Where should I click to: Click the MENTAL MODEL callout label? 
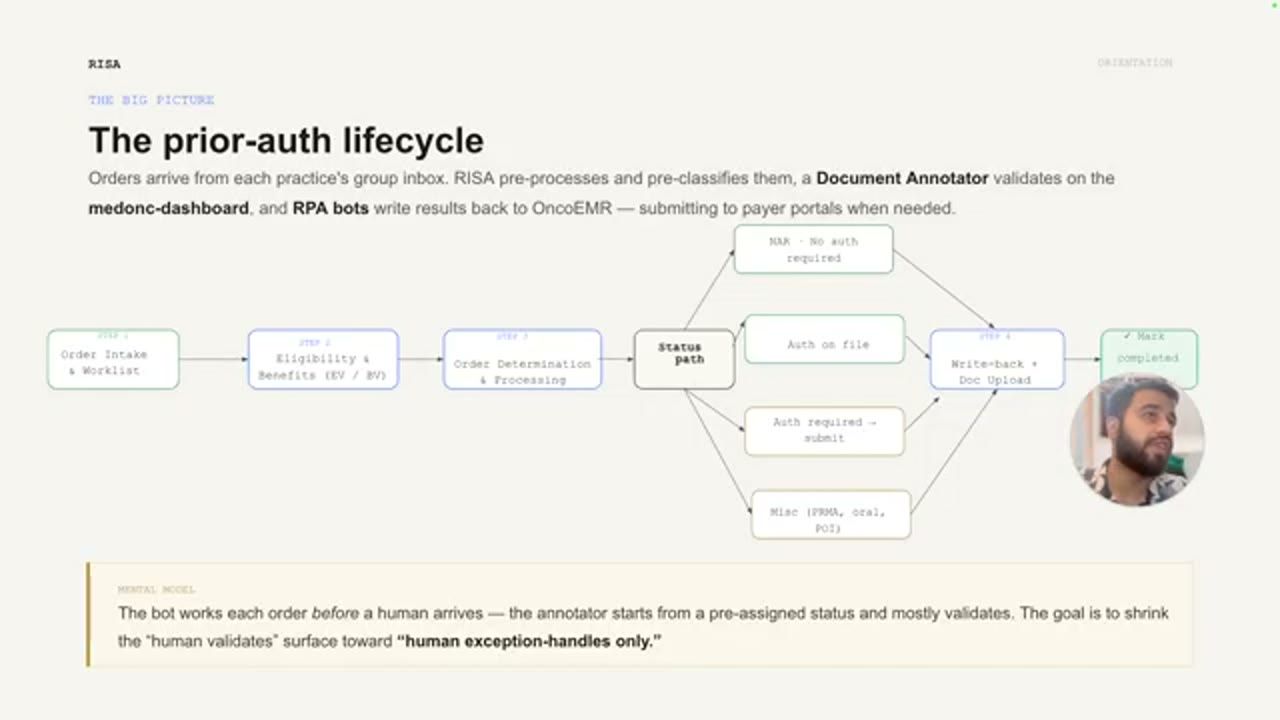click(156, 590)
